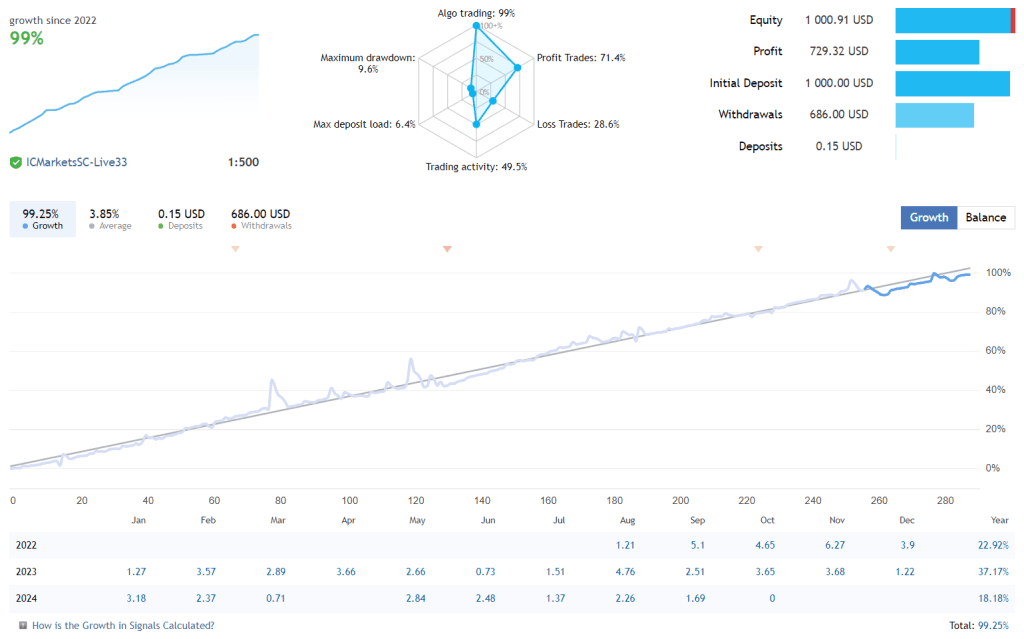Screen dimensions: 1024x639
Task: Click the green Deposits legend dot
Action: click(160, 226)
